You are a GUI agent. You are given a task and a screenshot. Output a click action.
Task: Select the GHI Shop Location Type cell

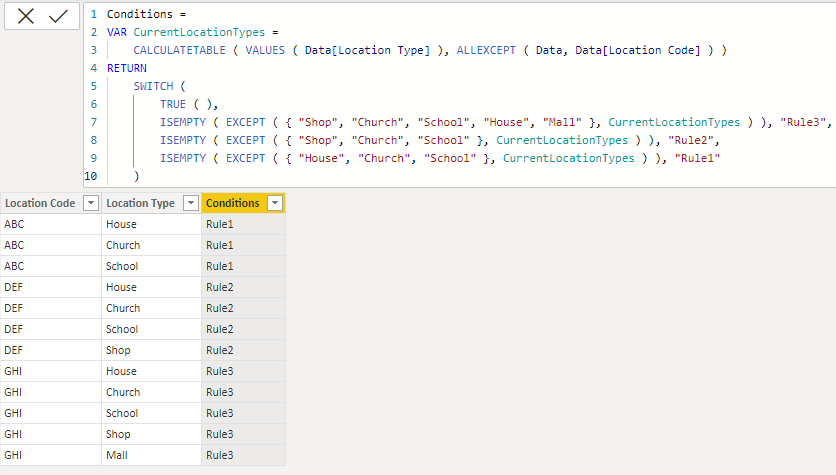[151, 434]
